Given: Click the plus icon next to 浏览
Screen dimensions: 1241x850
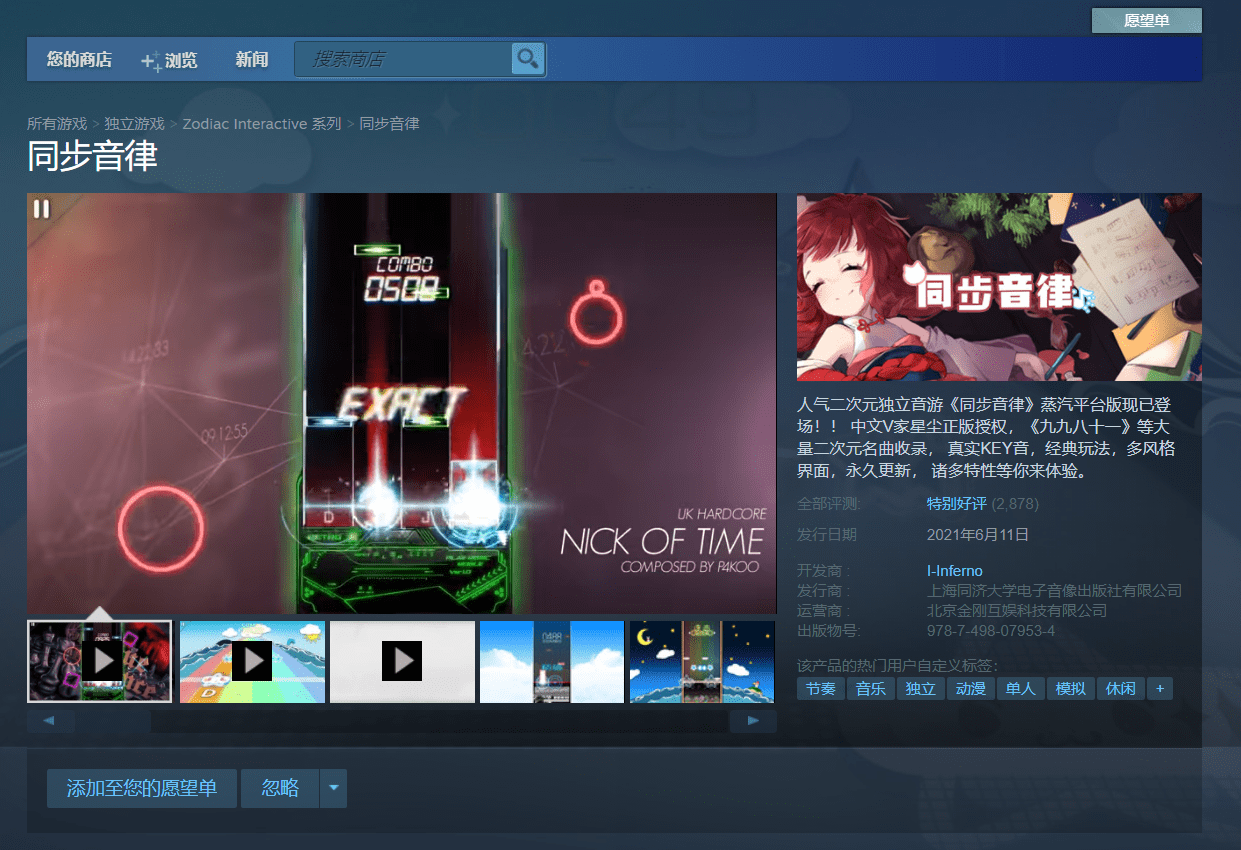Looking at the screenshot, I should [x=151, y=61].
